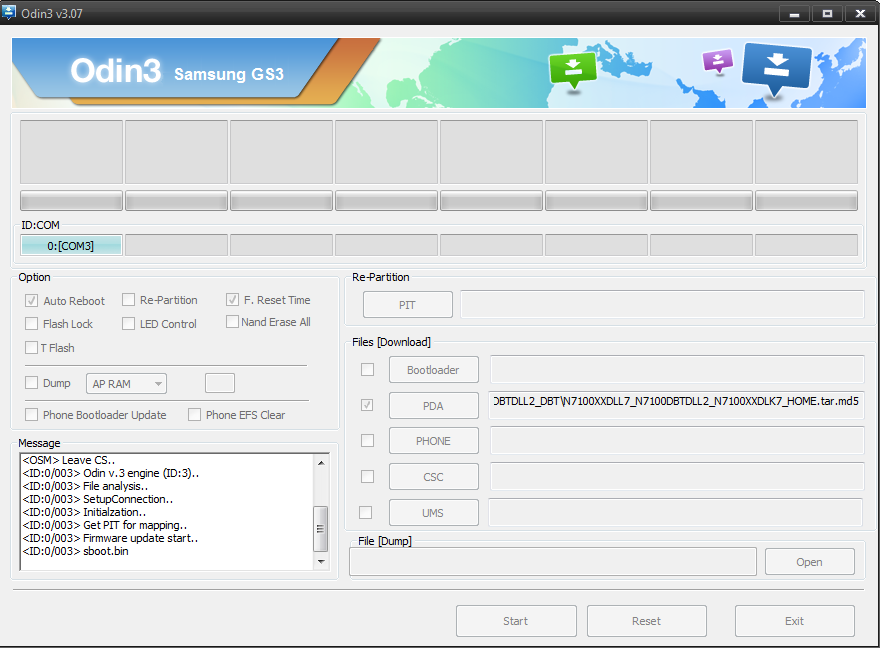Tick the checkbox beside Bootloader
The image size is (880, 648).
click(367, 370)
